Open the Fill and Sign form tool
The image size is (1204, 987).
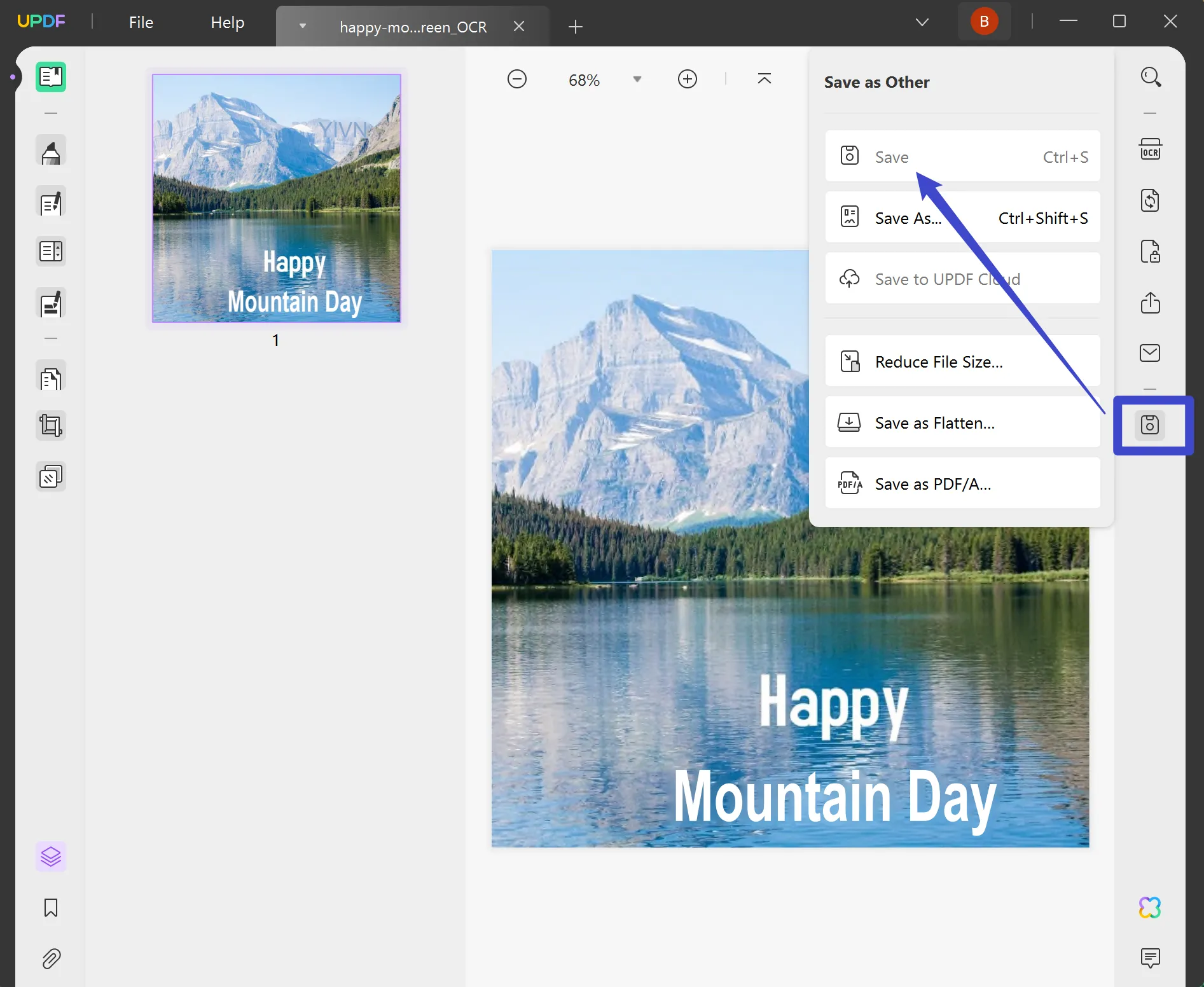(x=51, y=303)
